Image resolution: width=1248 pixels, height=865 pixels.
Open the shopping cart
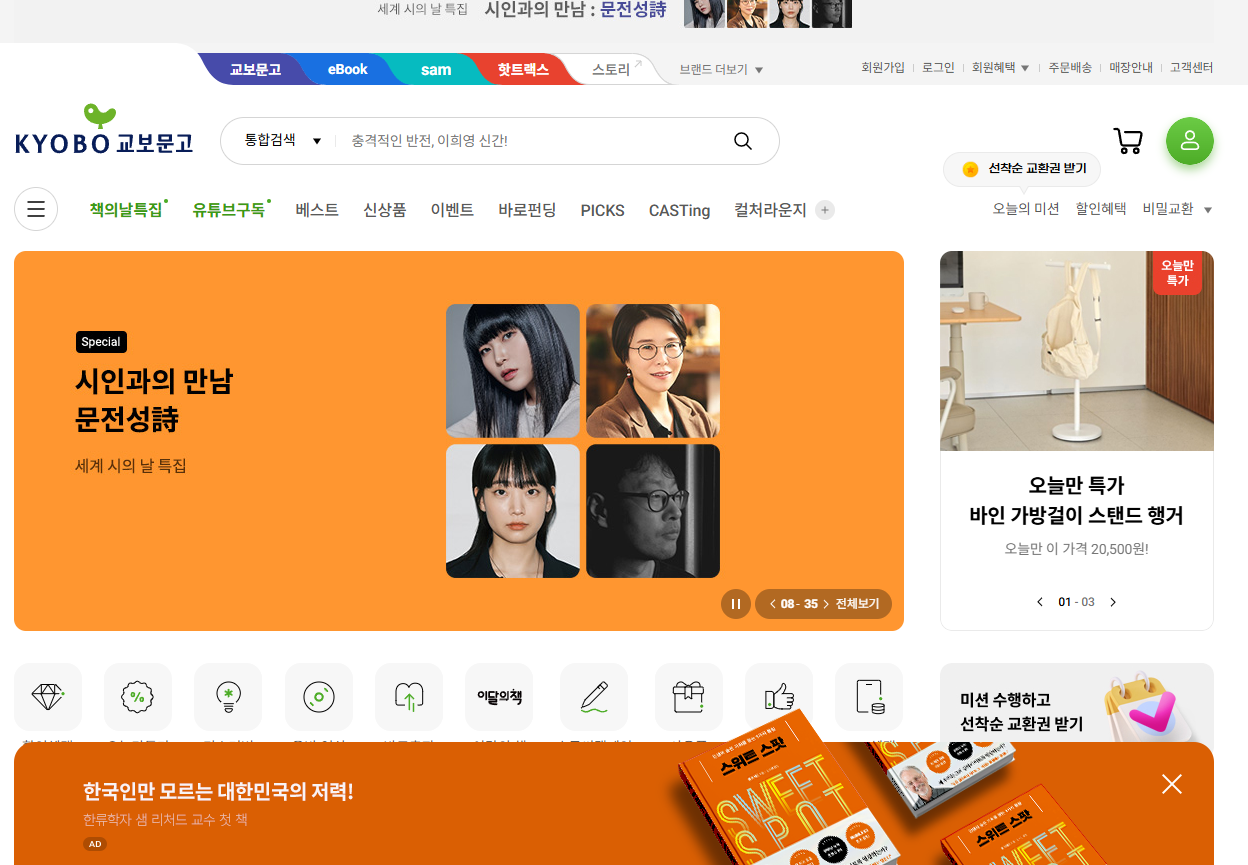1128,141
